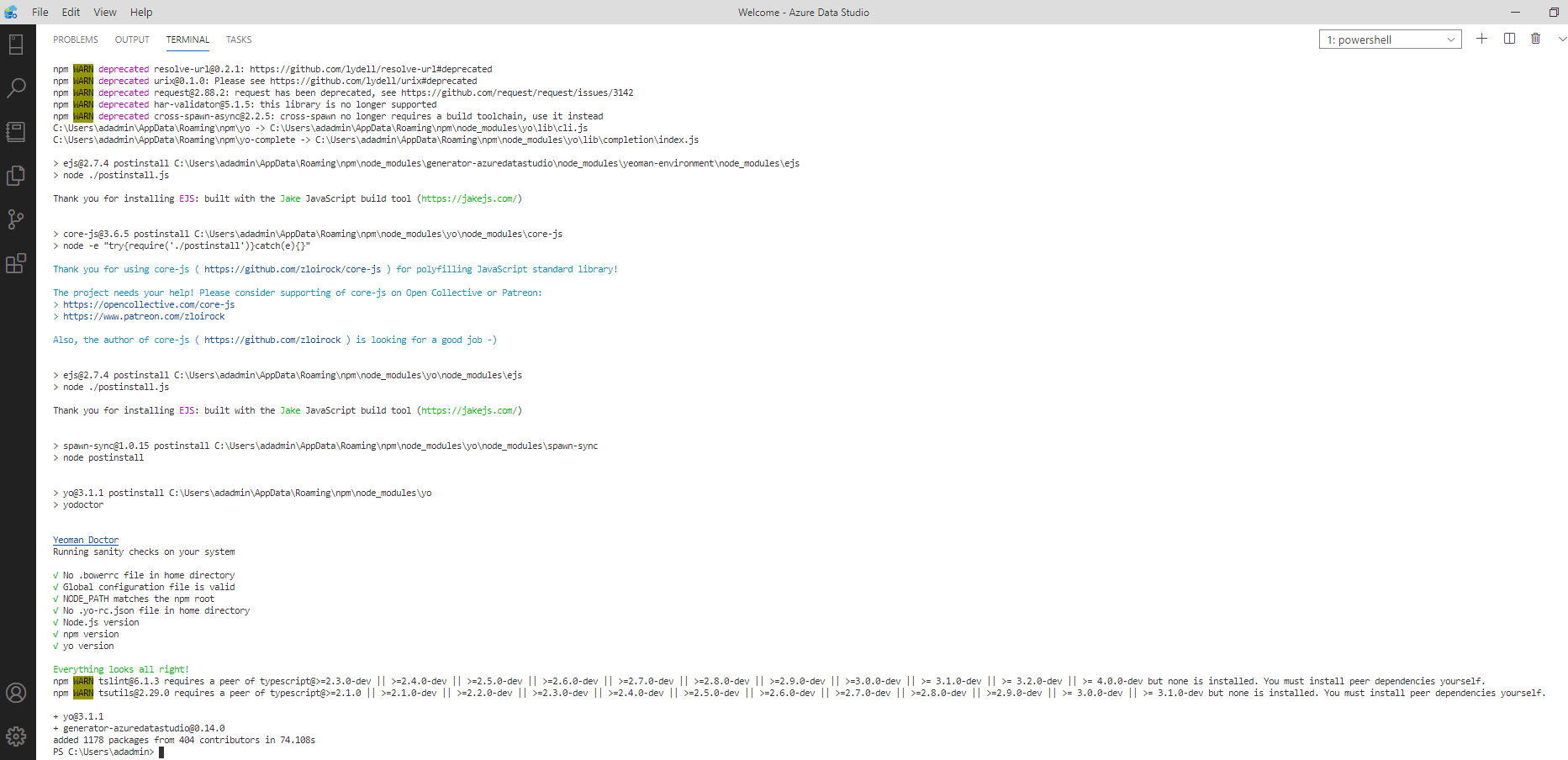
Task: Open the Edit menu
Action: (71, 12)
